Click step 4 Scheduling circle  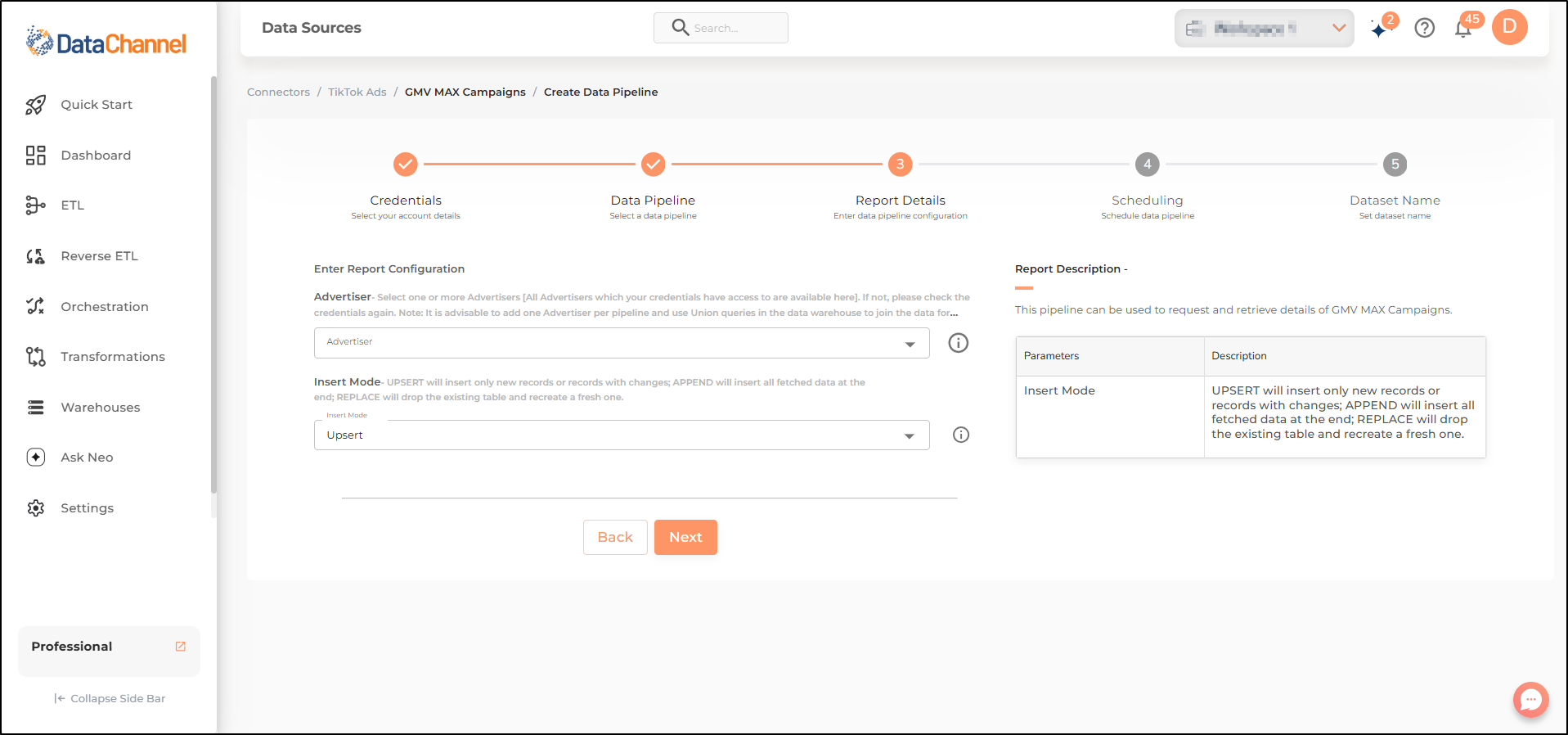1148,165
